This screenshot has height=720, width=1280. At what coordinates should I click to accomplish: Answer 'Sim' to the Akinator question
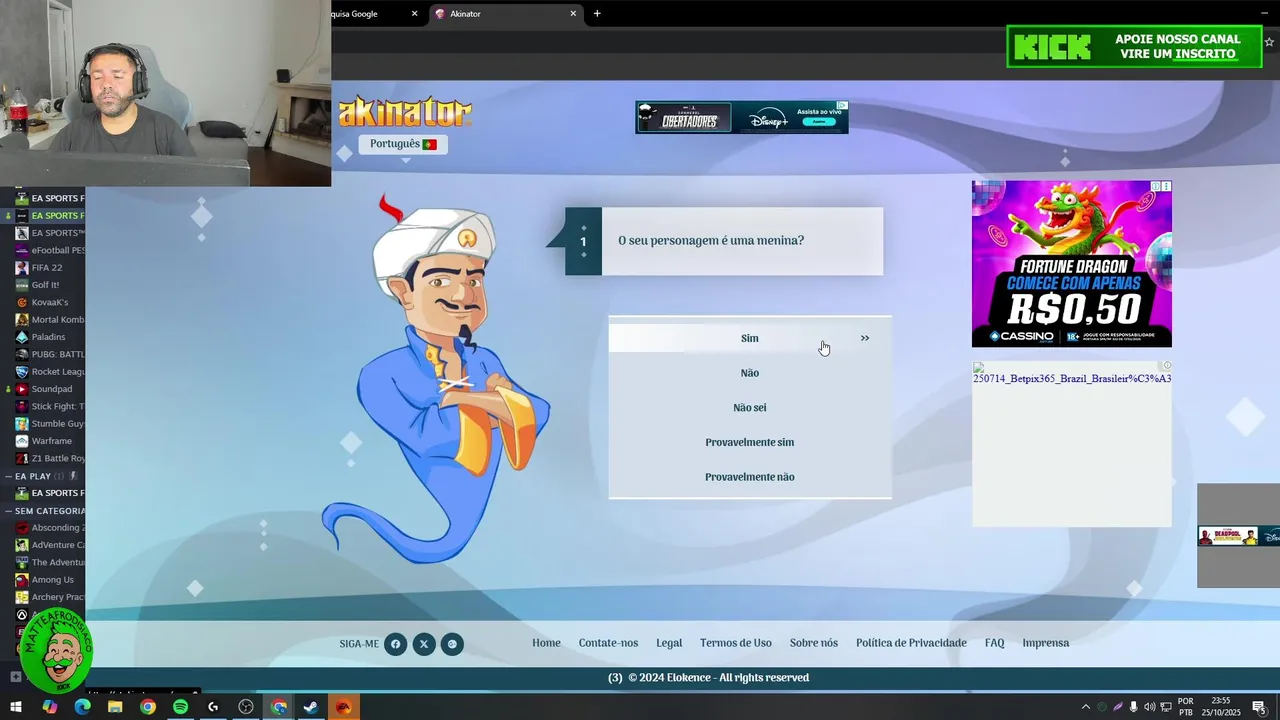click(749, 338)
